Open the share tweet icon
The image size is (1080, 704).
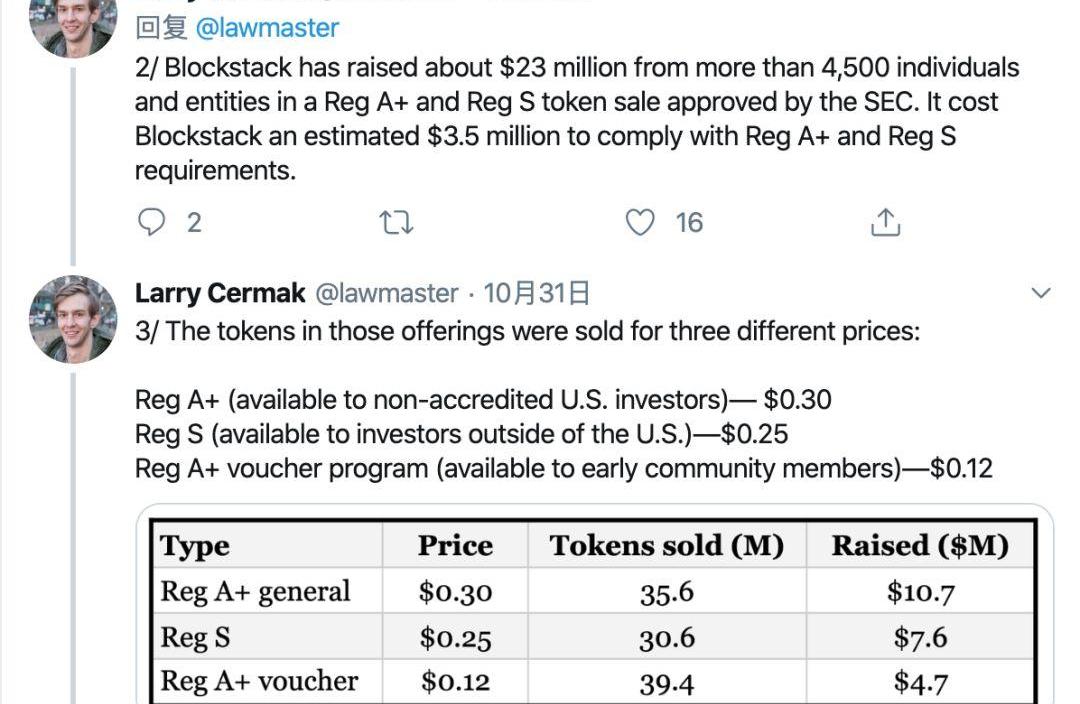tap(886, 222)
